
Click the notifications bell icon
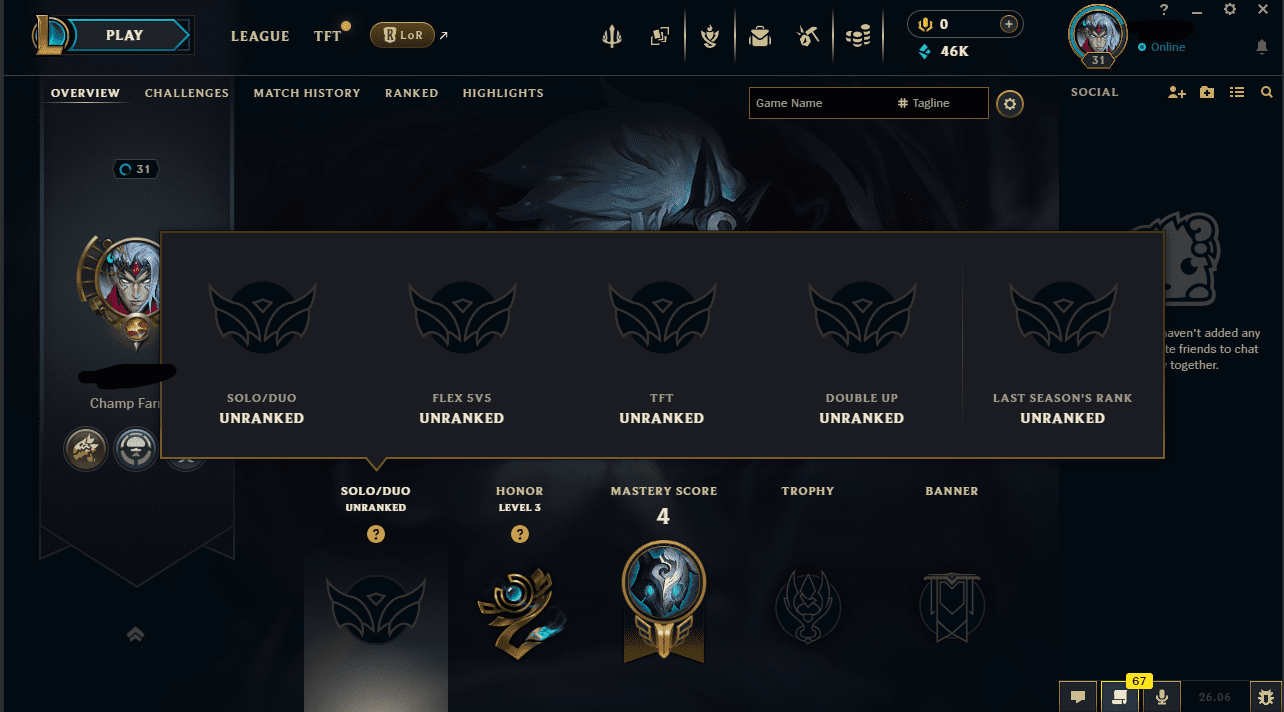click(1262, 47)
